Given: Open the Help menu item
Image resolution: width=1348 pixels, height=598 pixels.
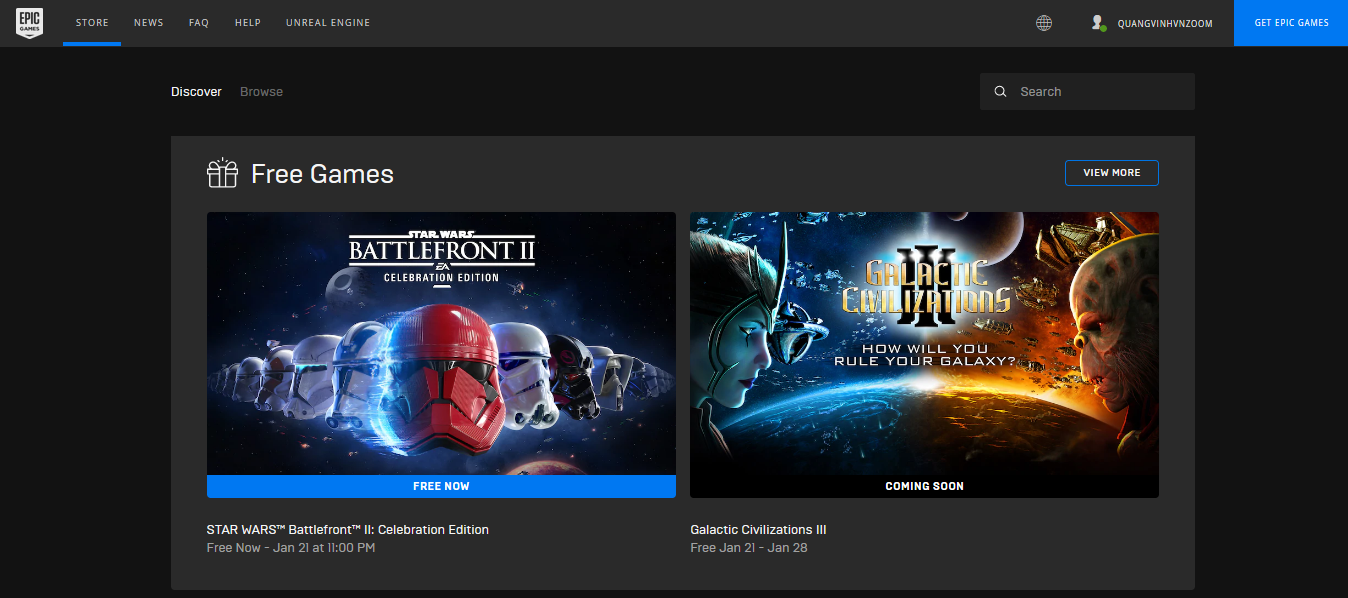Looking at the screenshot, I should point(248,23).
